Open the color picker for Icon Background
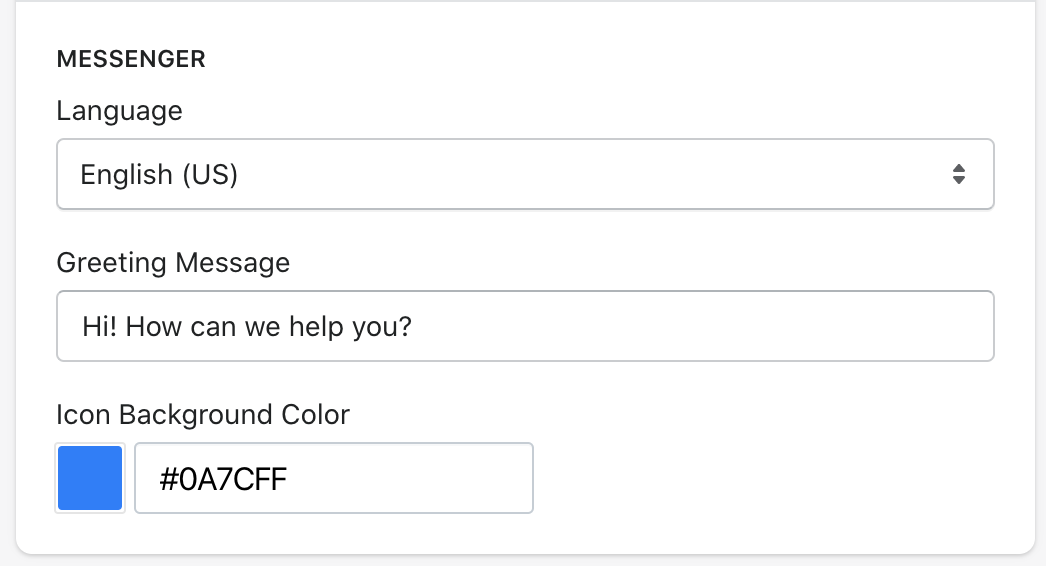 [90, 478]
